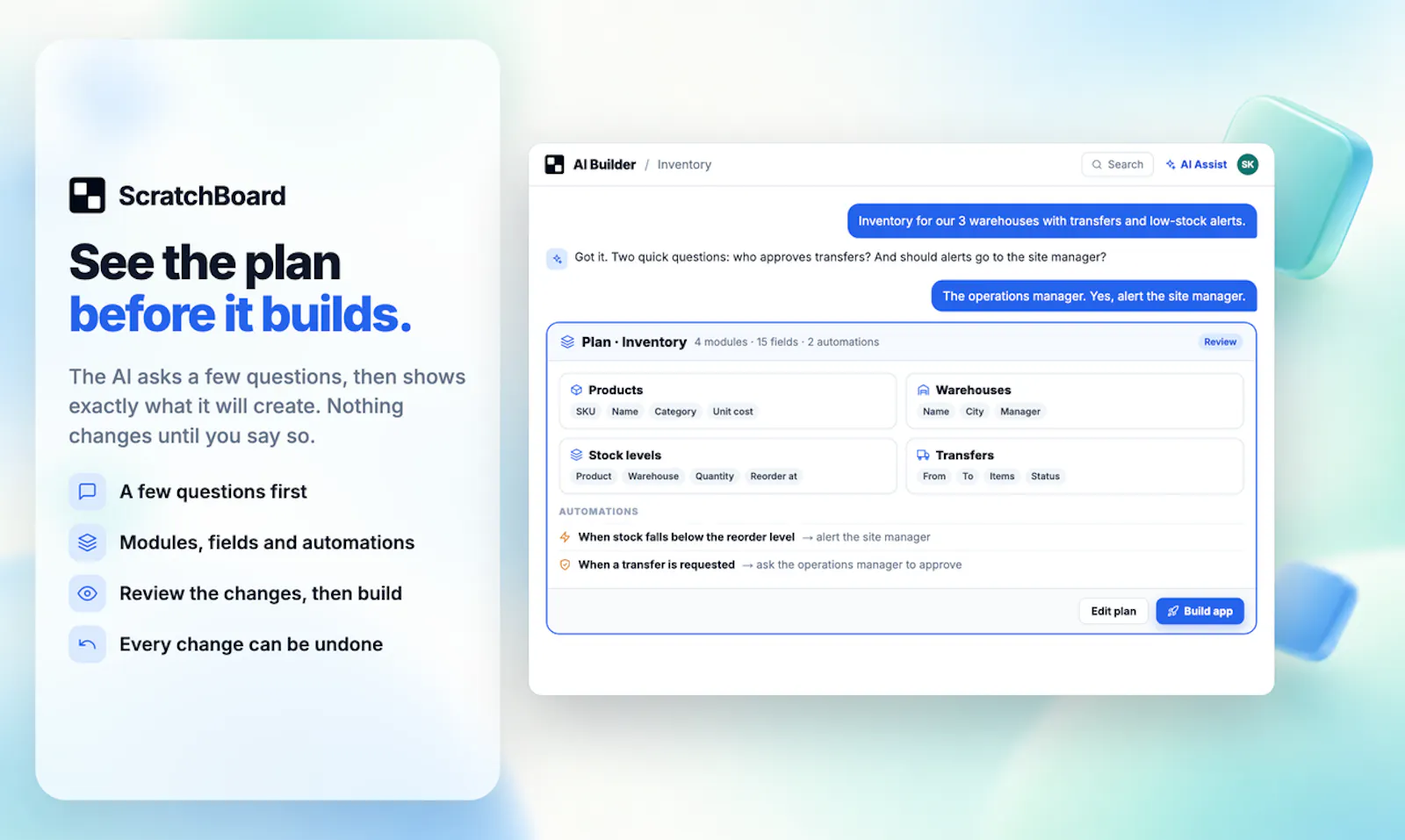Click the chat bubble icon beside A few questions first

pos(87,492)
